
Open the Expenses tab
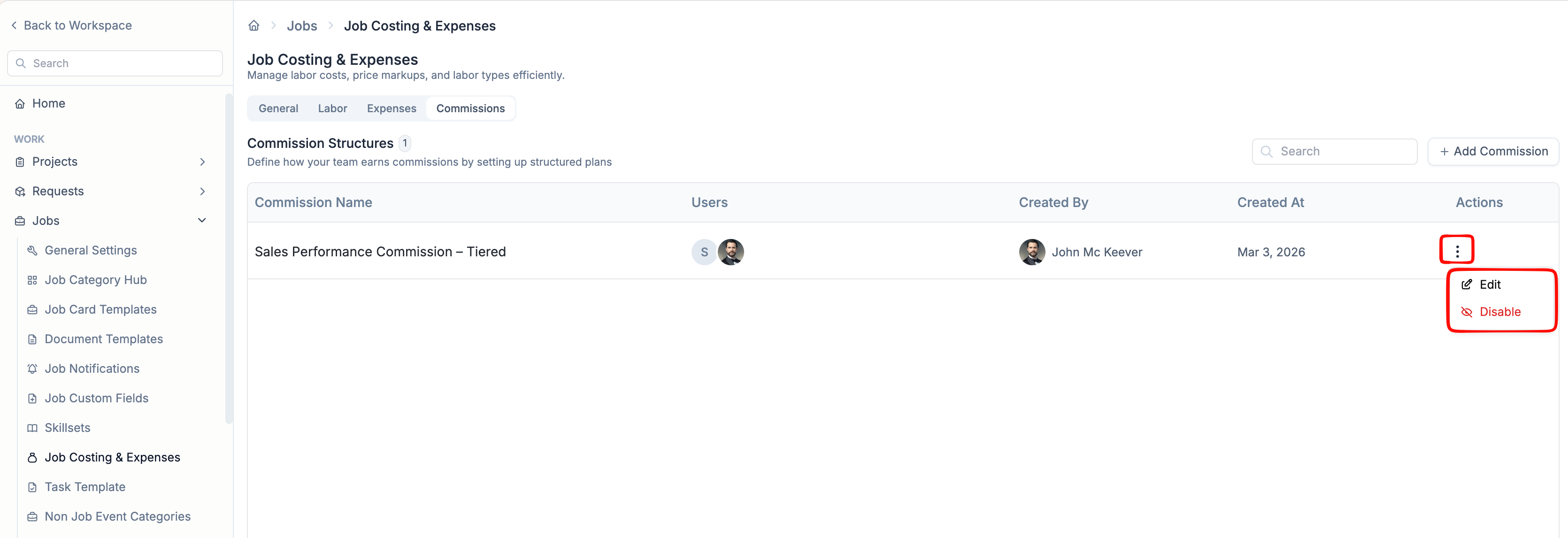coord(392,108)
